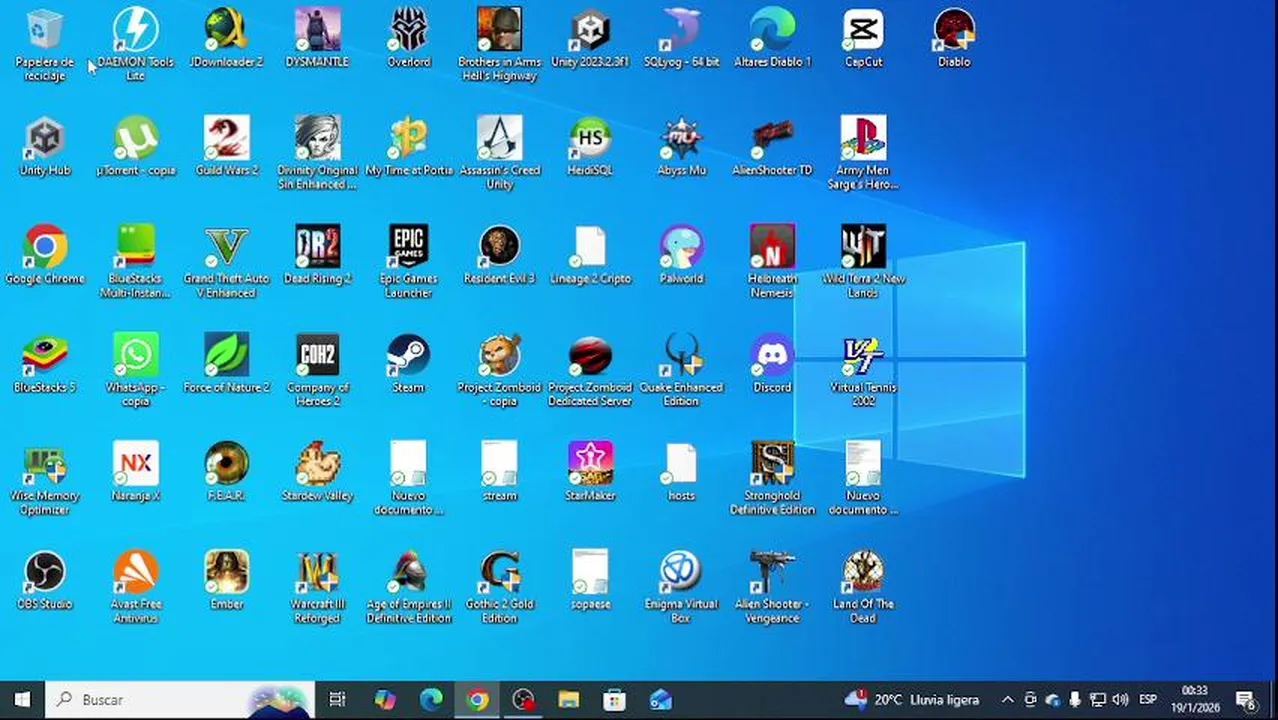Image resolution: width=1278 pixels, height=720 pixels.
Task: Open the Windows Start menu
Action: [22, 700]
